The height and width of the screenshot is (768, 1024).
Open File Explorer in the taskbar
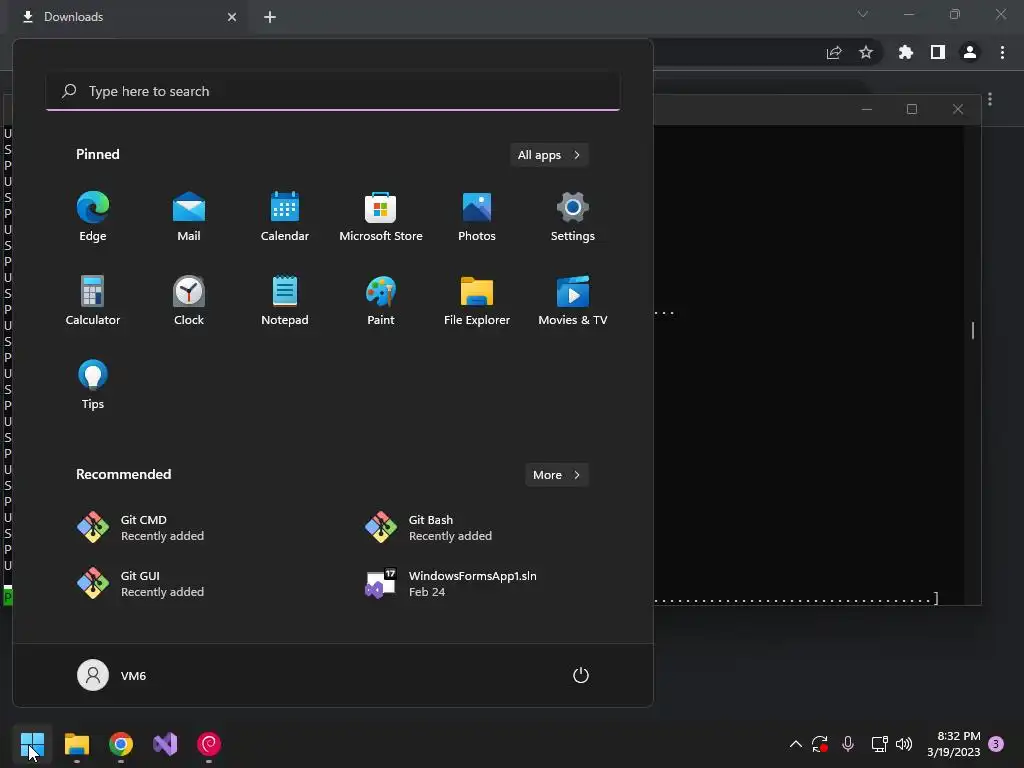click(x=76, y=744)
